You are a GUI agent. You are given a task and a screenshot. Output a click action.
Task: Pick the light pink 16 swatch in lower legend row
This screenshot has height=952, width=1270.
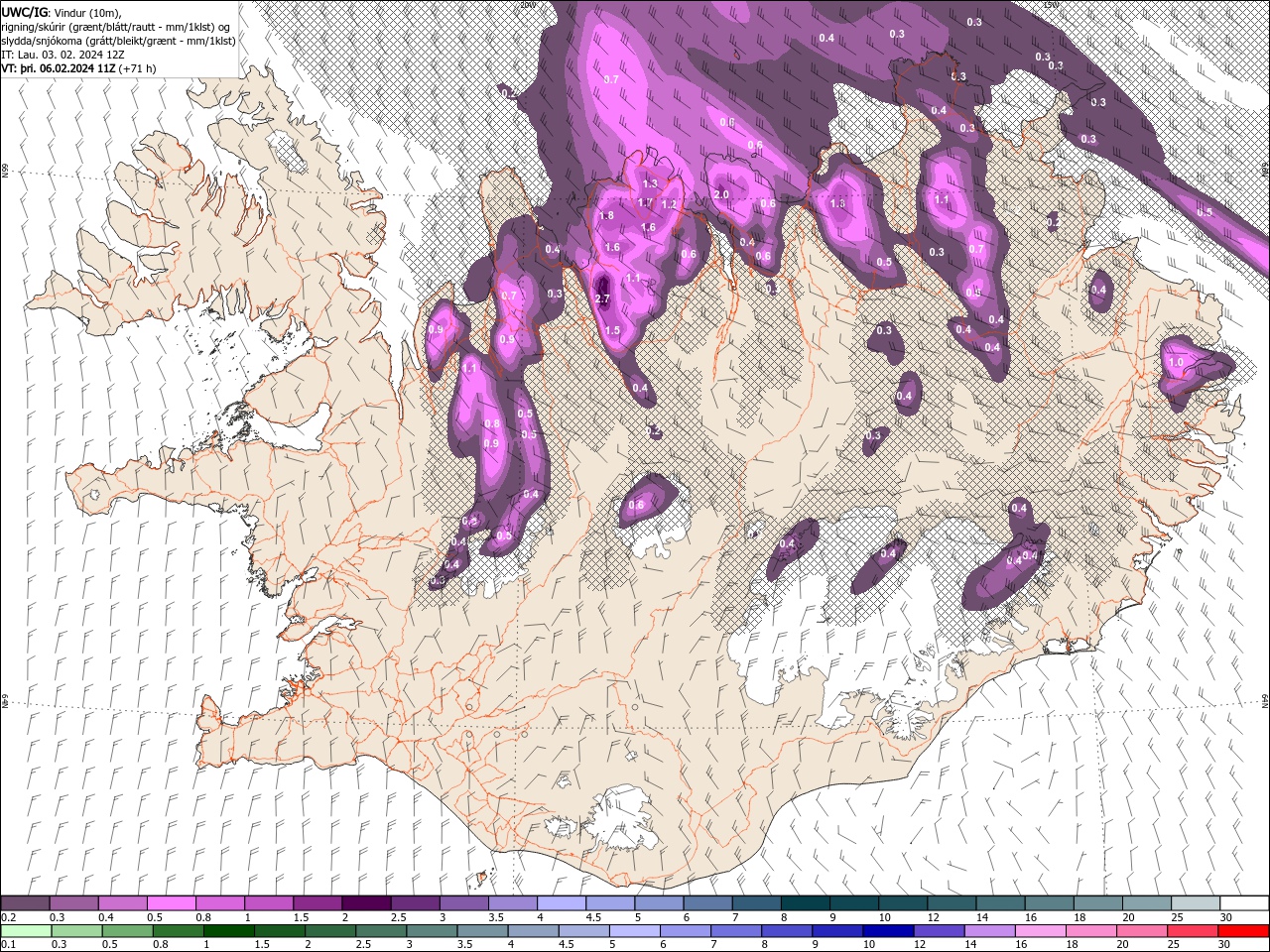(1039, 930)
